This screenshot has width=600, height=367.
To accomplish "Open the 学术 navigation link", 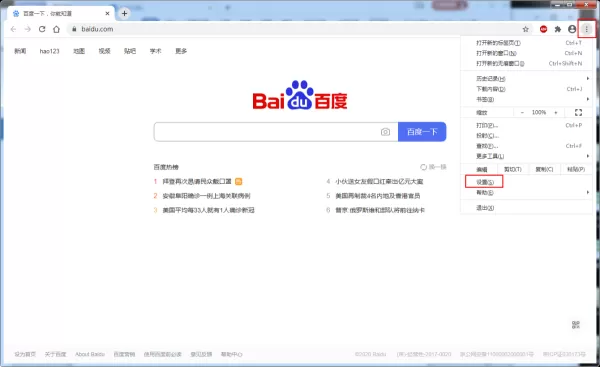I will tap(155, 51).
